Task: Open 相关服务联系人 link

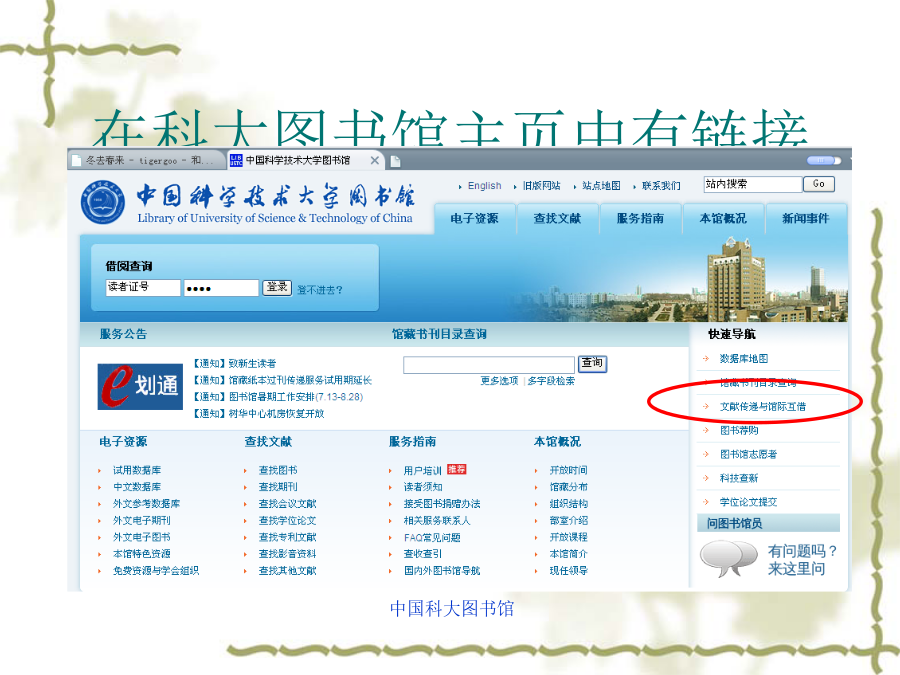Action: pos(437,521)
